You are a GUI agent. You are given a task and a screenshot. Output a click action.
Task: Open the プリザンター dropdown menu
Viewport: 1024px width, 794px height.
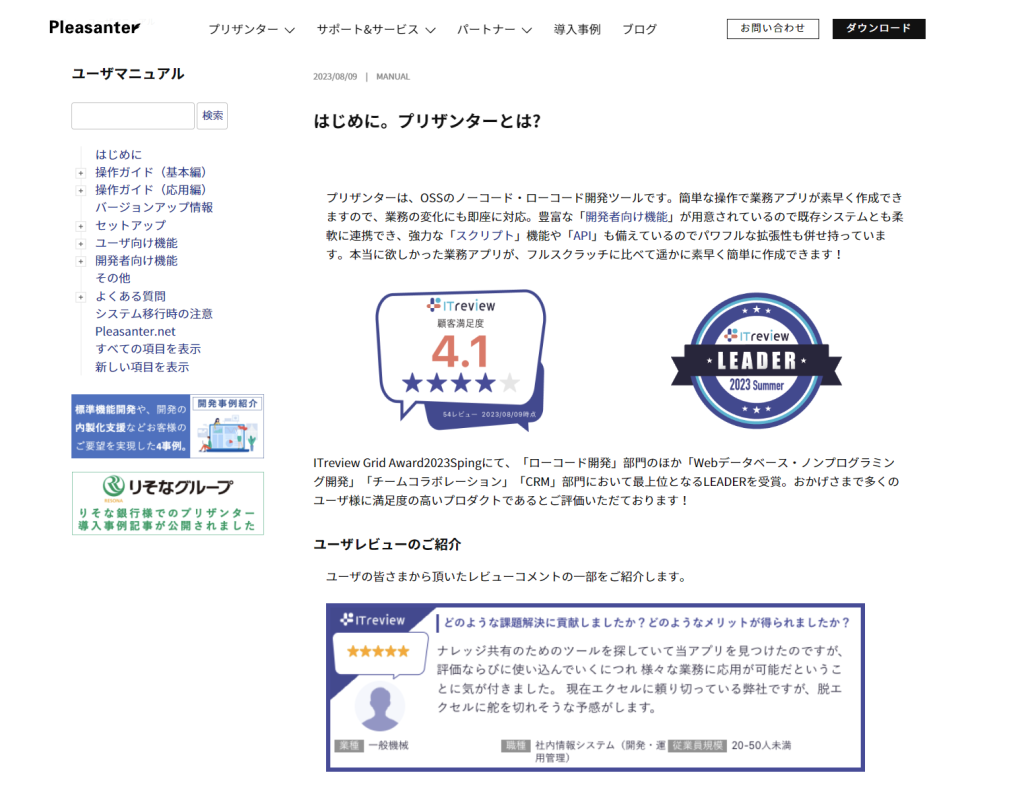pos(251,29)
